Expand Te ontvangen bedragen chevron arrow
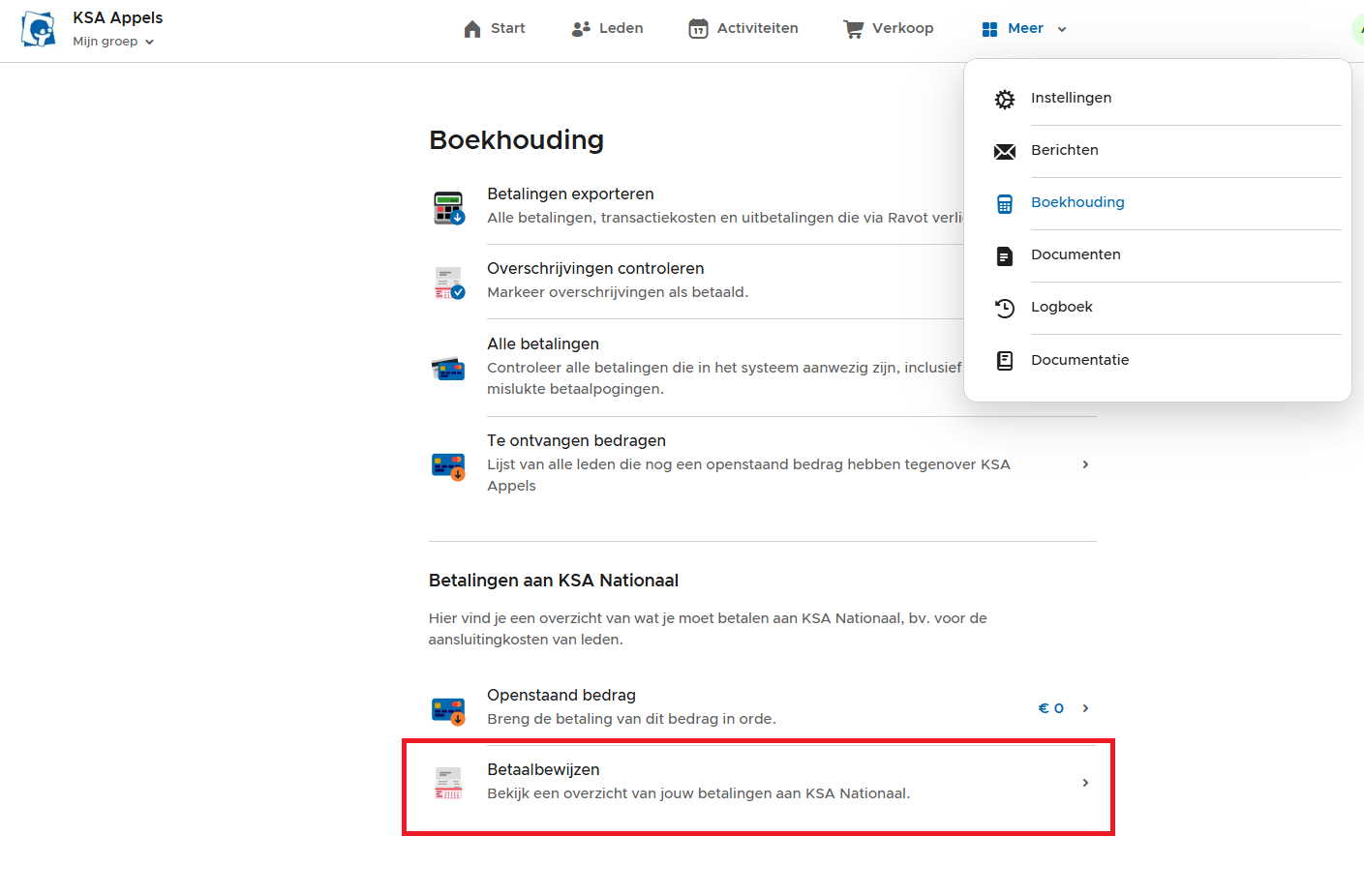The image size is (1364, 896). [x=1085, y=464]
